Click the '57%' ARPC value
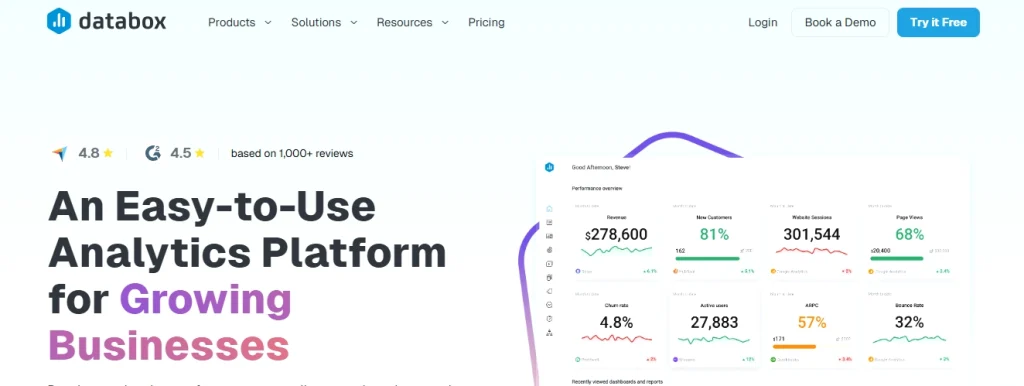 click(812, 322)
